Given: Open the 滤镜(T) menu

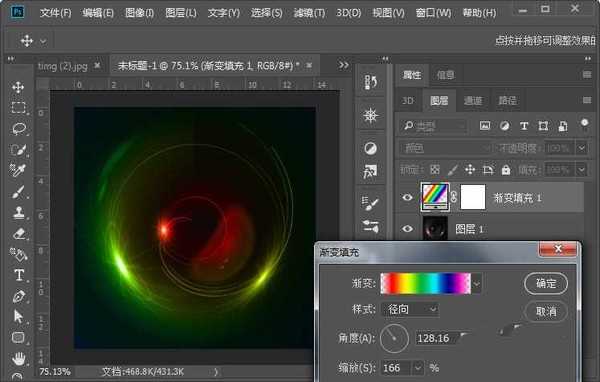Looking at the screenshot, I should pos(309,13).
